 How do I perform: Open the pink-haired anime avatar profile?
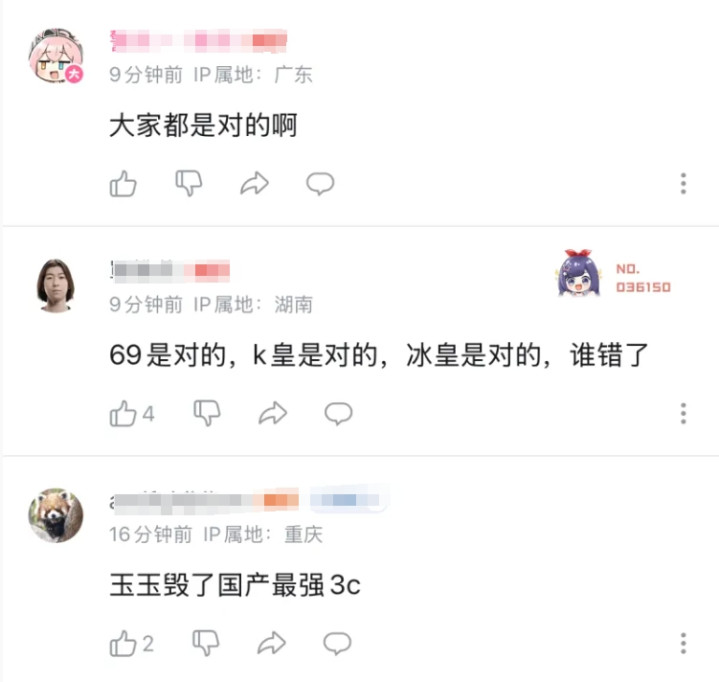click(56, 56)
